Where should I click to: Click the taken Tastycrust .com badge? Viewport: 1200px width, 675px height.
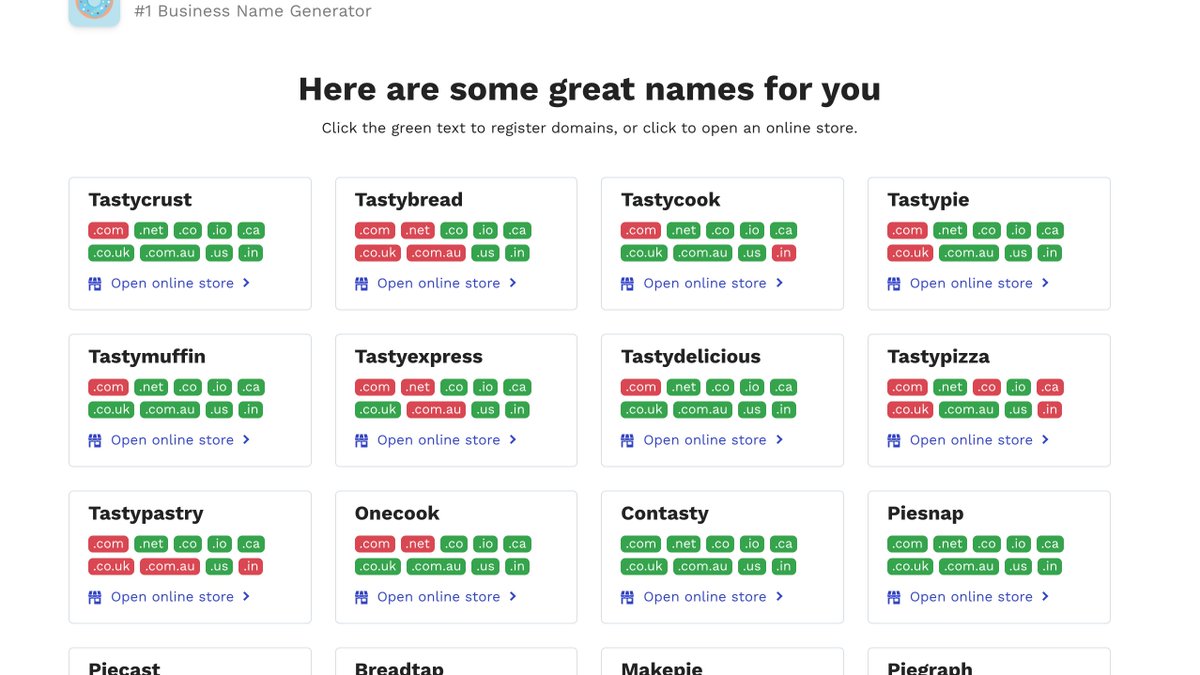[108, 230]
